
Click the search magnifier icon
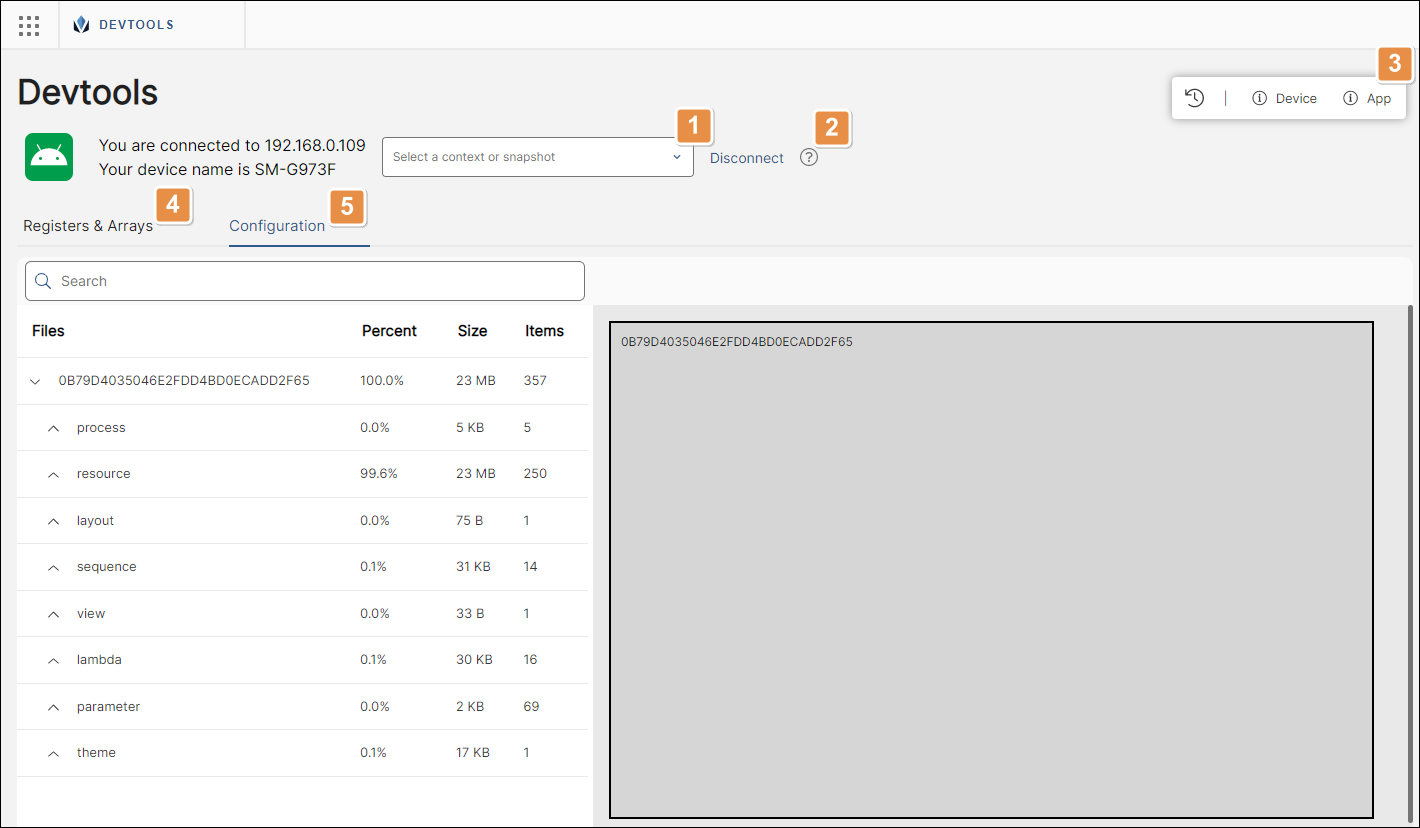click(x=43, y=281)
